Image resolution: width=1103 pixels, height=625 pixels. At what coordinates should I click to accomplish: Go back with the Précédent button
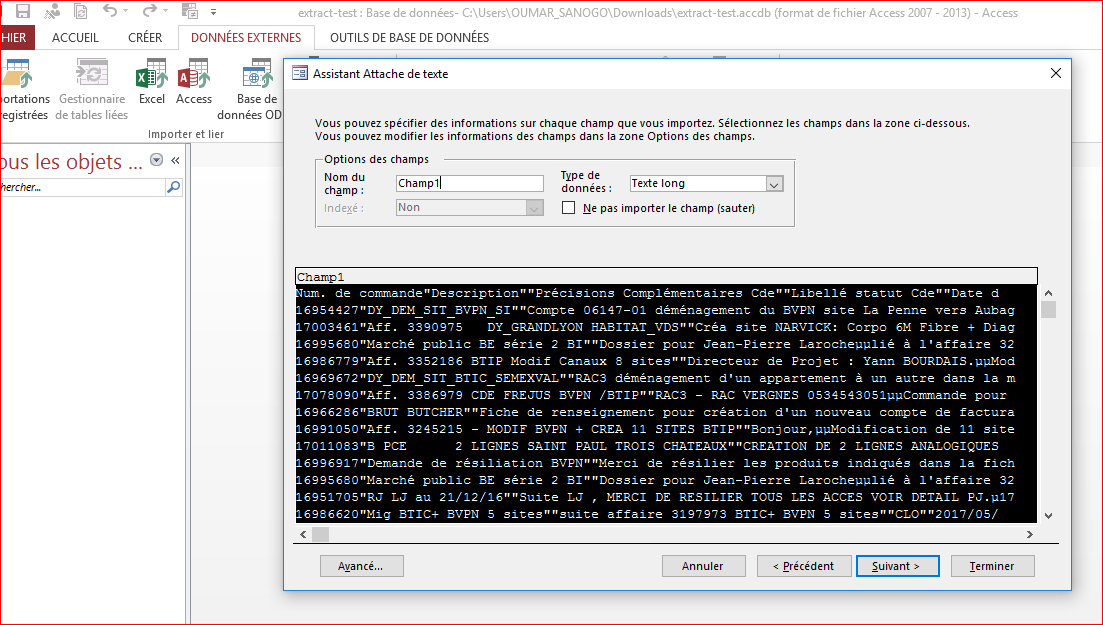click(803, 566)
